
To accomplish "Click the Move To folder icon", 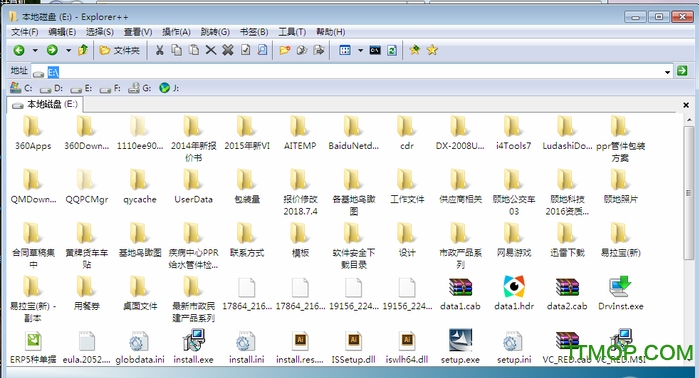I will tap(319, 50).
